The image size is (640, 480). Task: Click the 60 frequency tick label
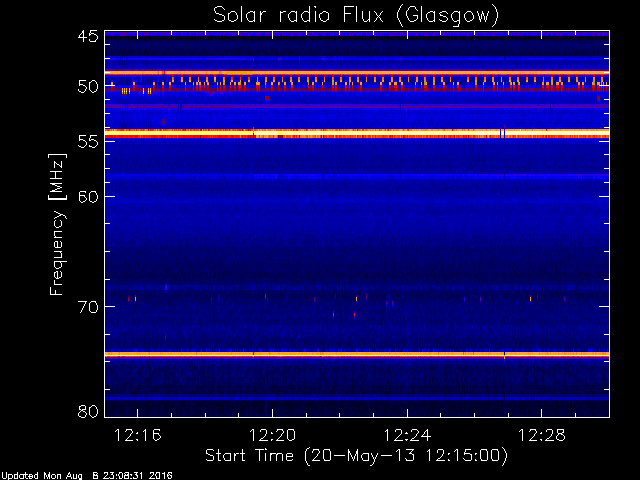click(87, 197)
